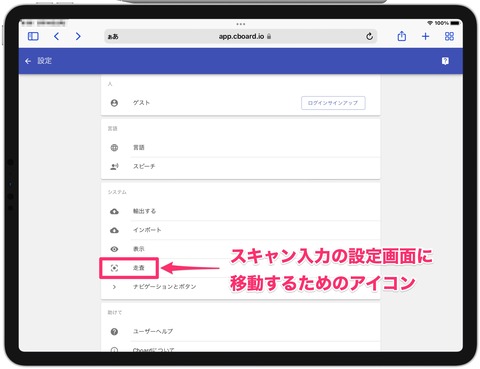
Task: Click the インポート cloud icon
Action: click(x=114, y=230)
